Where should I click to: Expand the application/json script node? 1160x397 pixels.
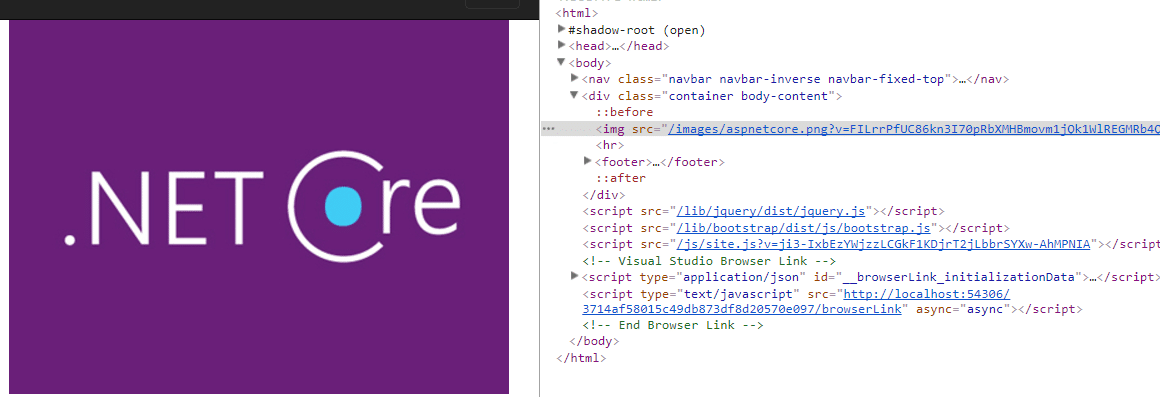coord(575,276)
